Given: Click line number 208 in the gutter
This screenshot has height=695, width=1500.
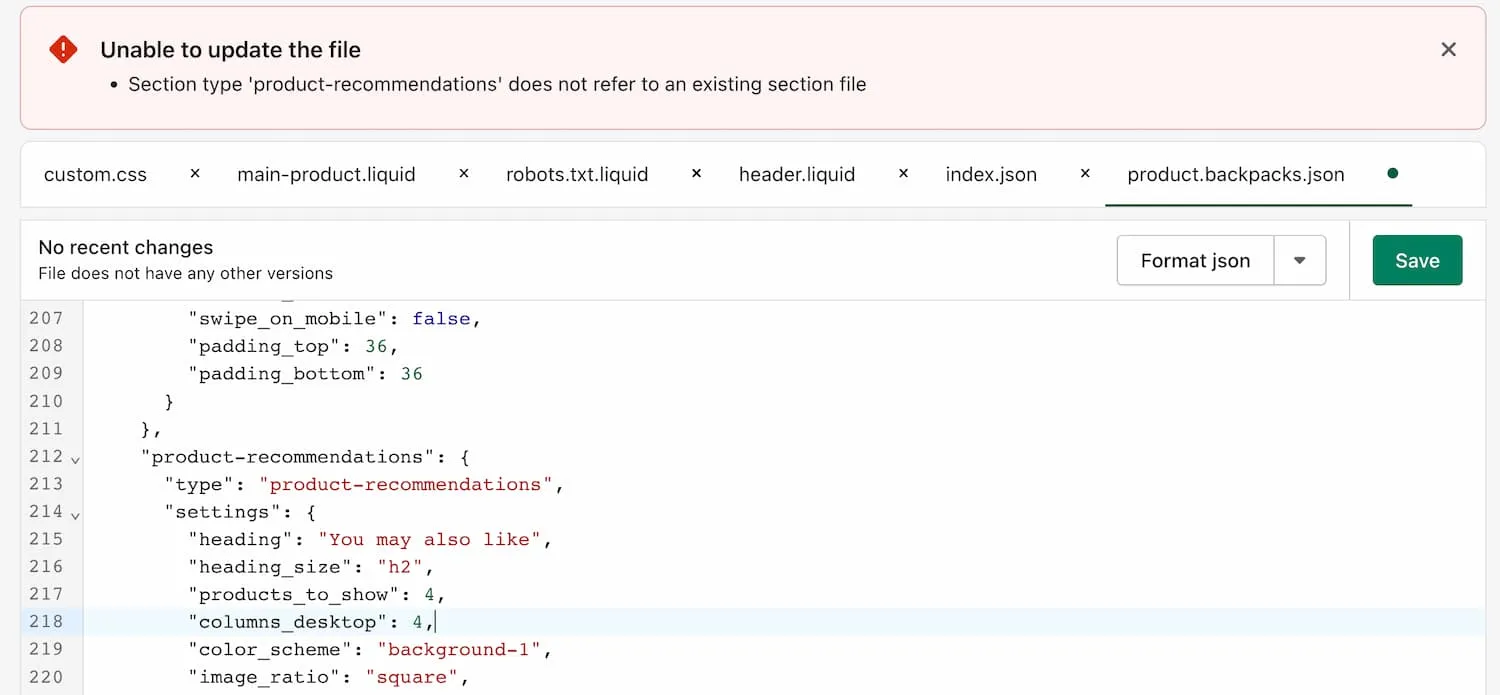Looking at the screenshot, I should 46,346.
